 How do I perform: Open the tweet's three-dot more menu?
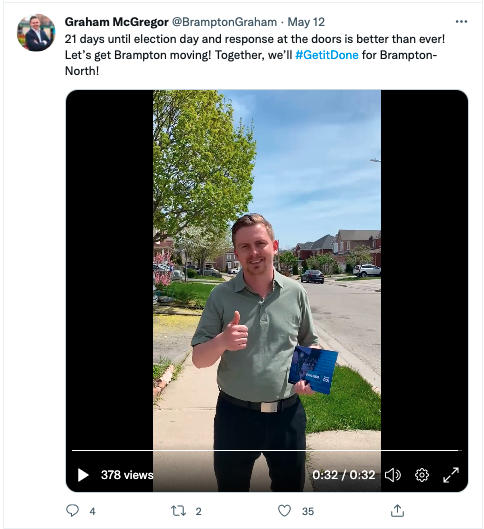click(461, 22)
